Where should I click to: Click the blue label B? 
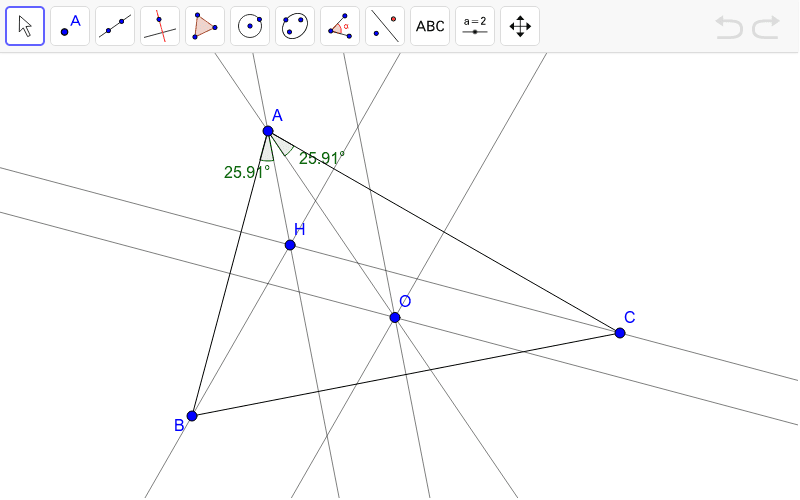179,425
